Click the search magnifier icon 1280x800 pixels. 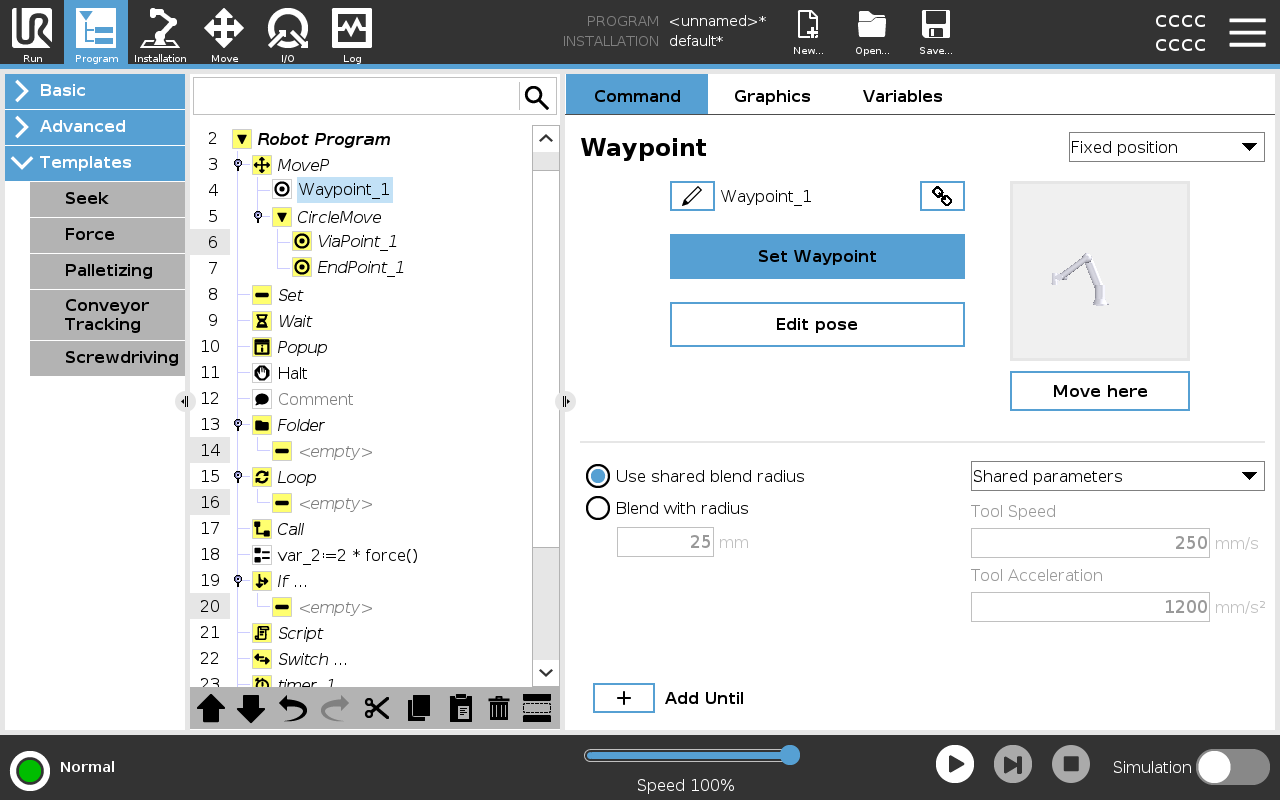click(537, 97)
